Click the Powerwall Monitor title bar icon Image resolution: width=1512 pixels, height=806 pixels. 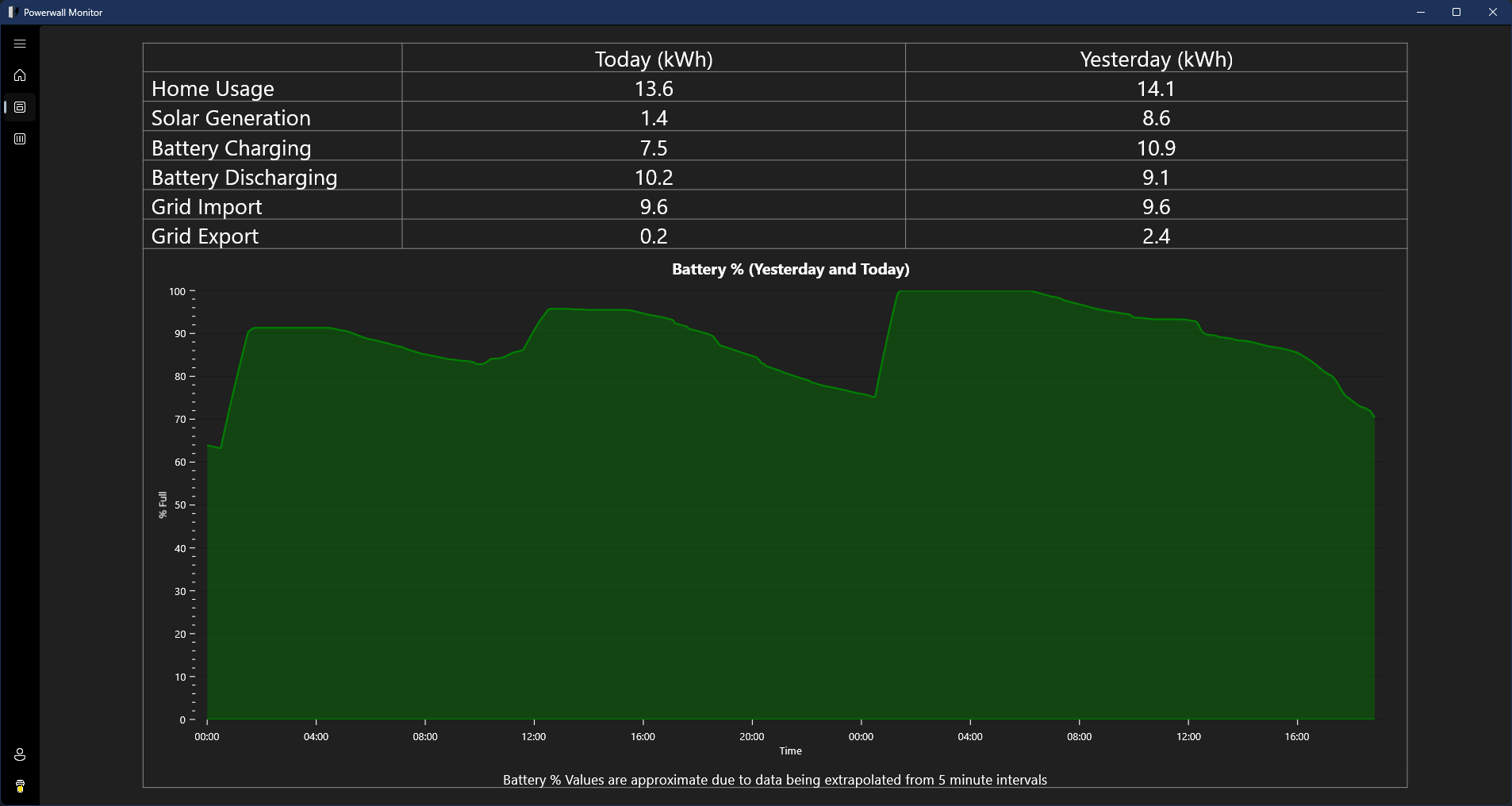coord(12,13)
